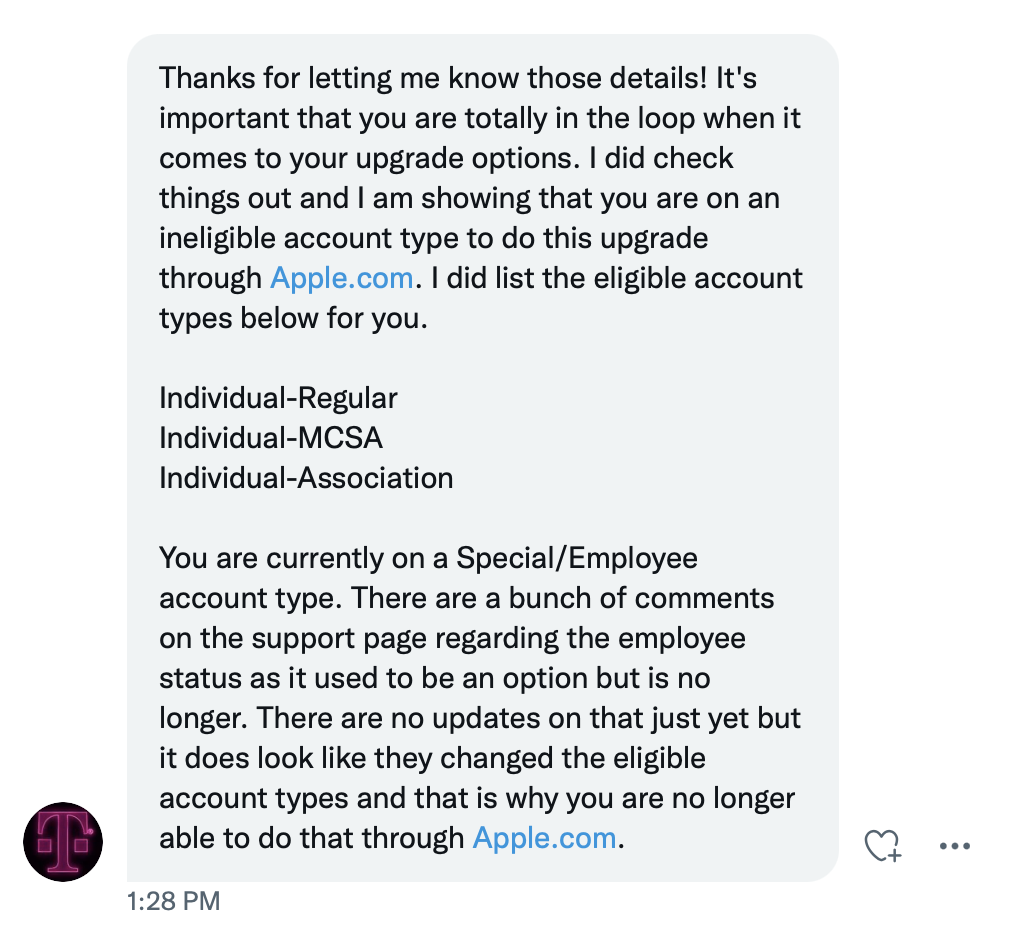Click the 'it does look like they changed' line

click(x=432, y=759)
